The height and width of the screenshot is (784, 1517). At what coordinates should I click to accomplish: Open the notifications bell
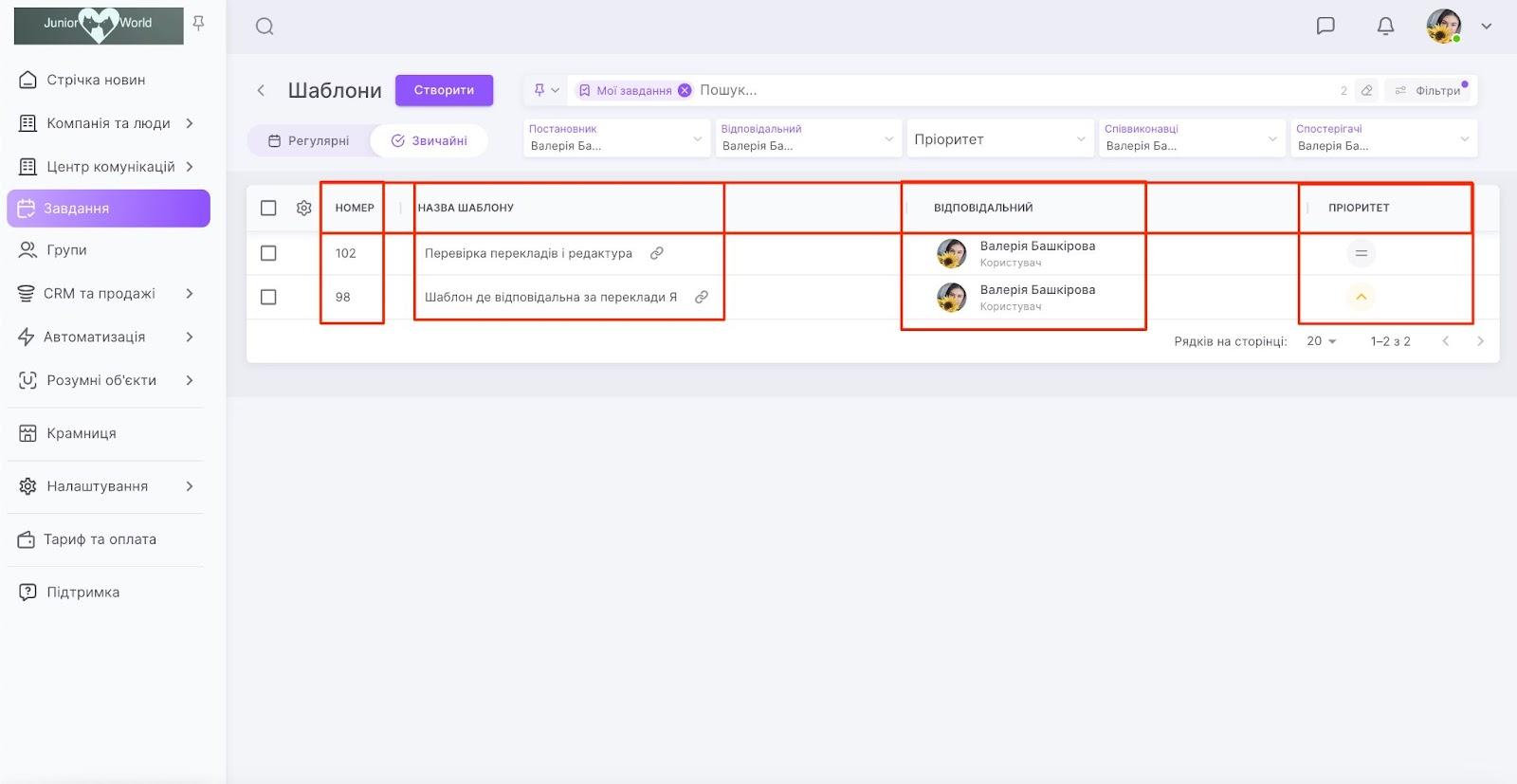tap(1385, 26)
